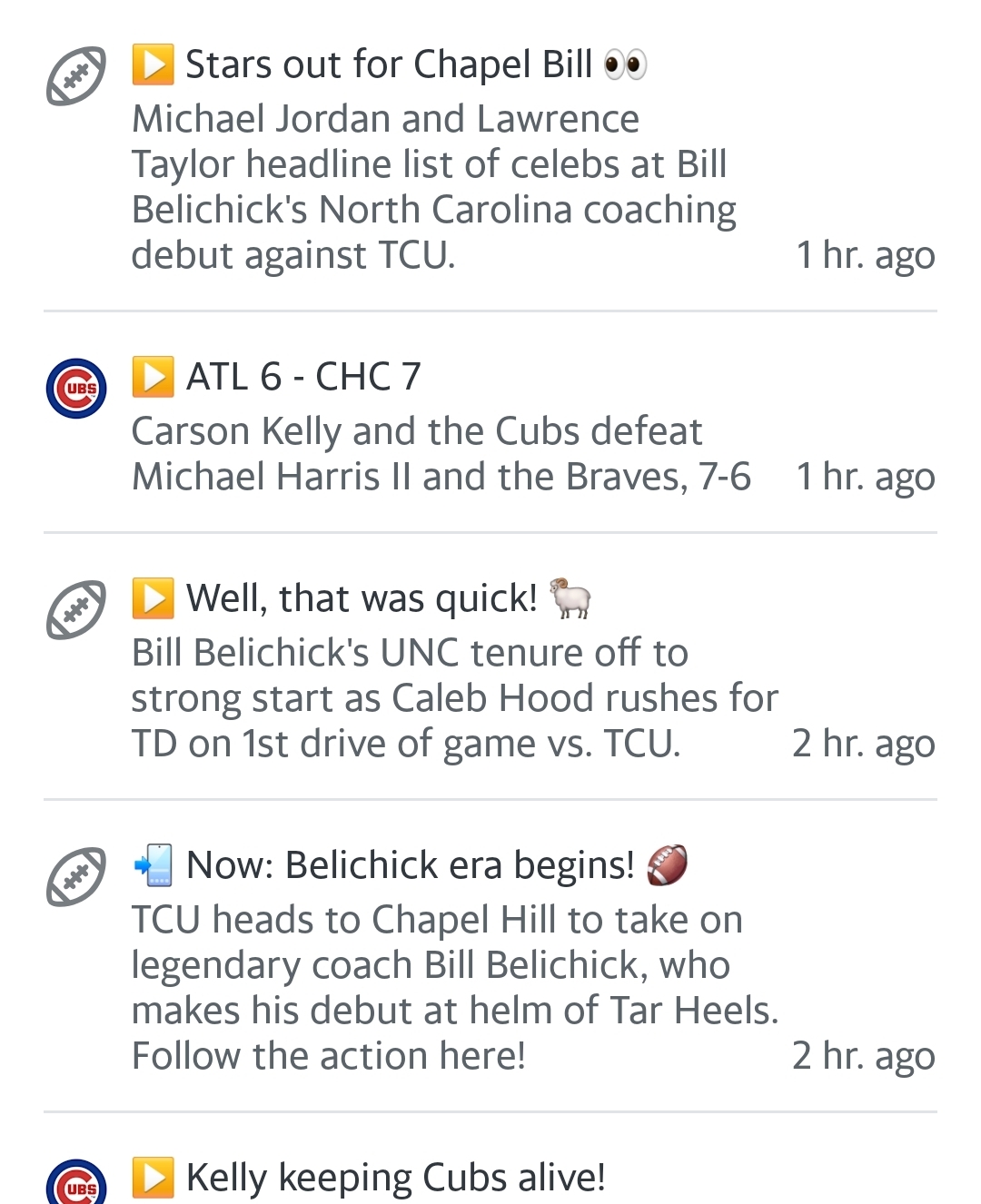This screenshot has height=1204, width=981.
Task: Open ATL 6 - CHC 7 score headline
Action: click(303, 377)
